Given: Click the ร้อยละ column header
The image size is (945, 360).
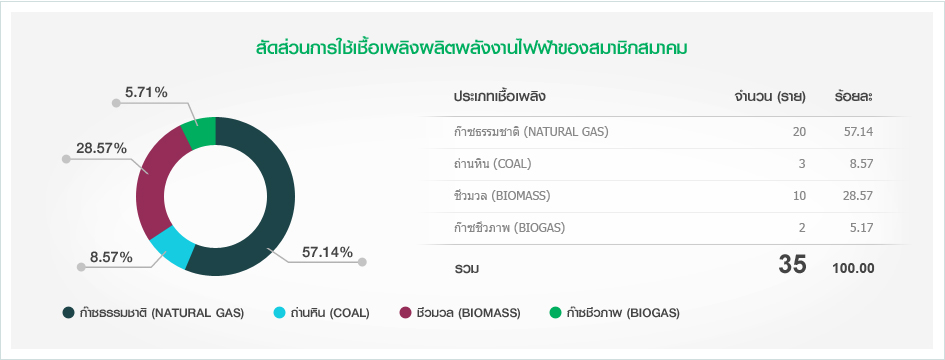Looking at the screenshot, I should click(x=854, y=96).
